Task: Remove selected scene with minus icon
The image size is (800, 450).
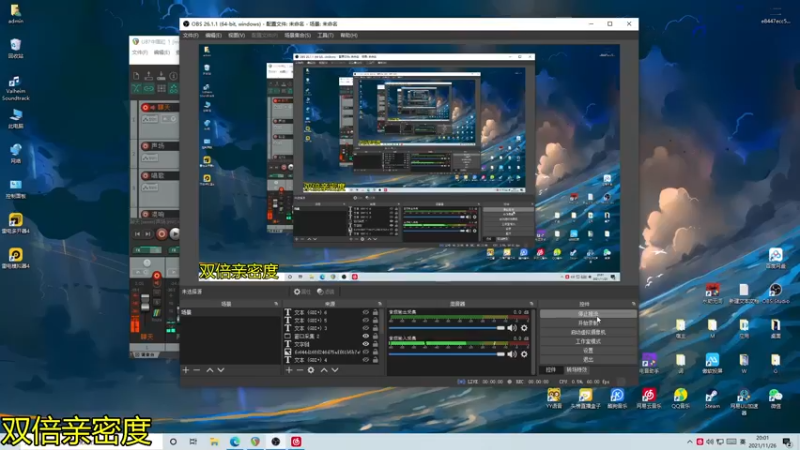Action: 196,370
